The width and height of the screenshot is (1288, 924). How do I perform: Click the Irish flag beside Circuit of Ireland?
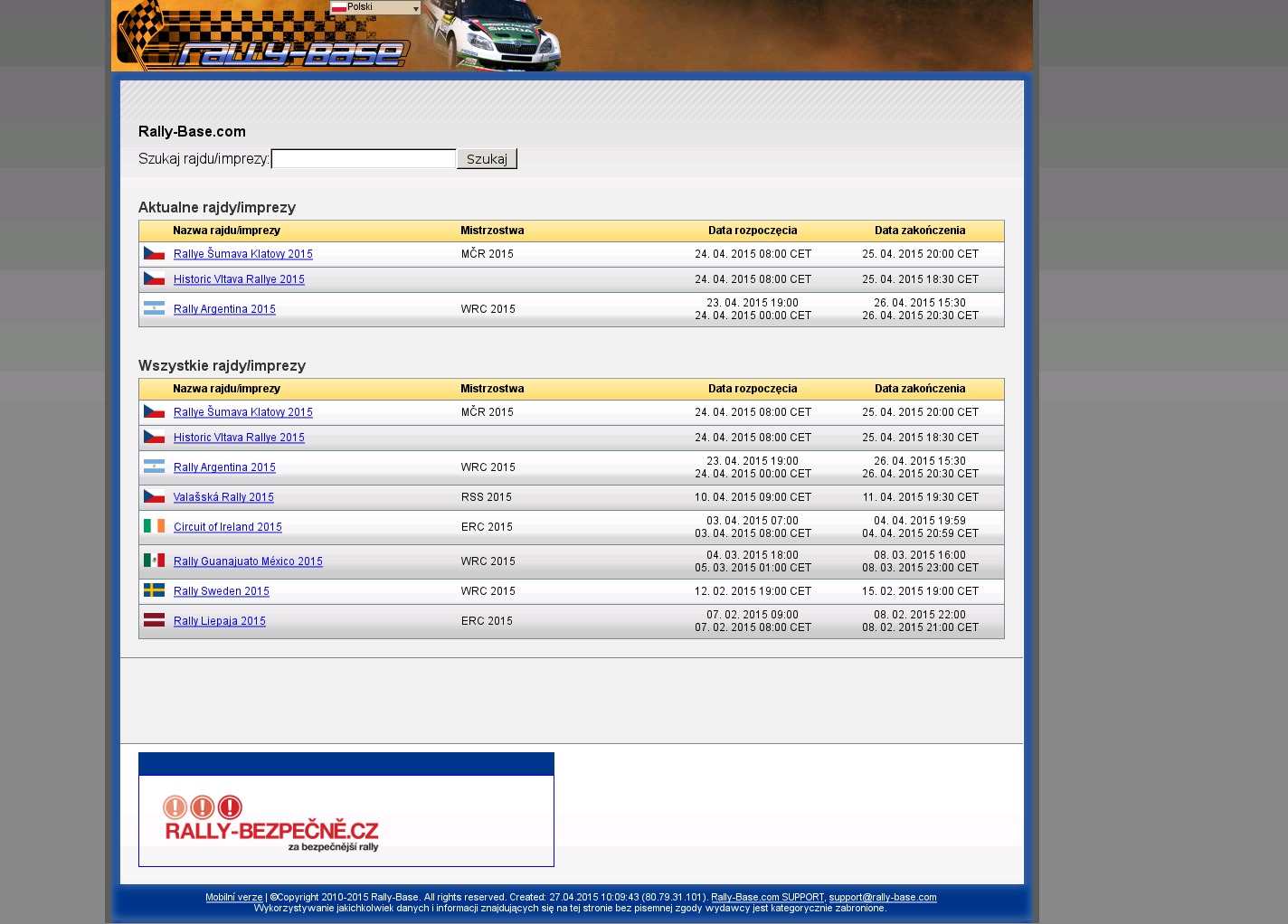(154, 526)
